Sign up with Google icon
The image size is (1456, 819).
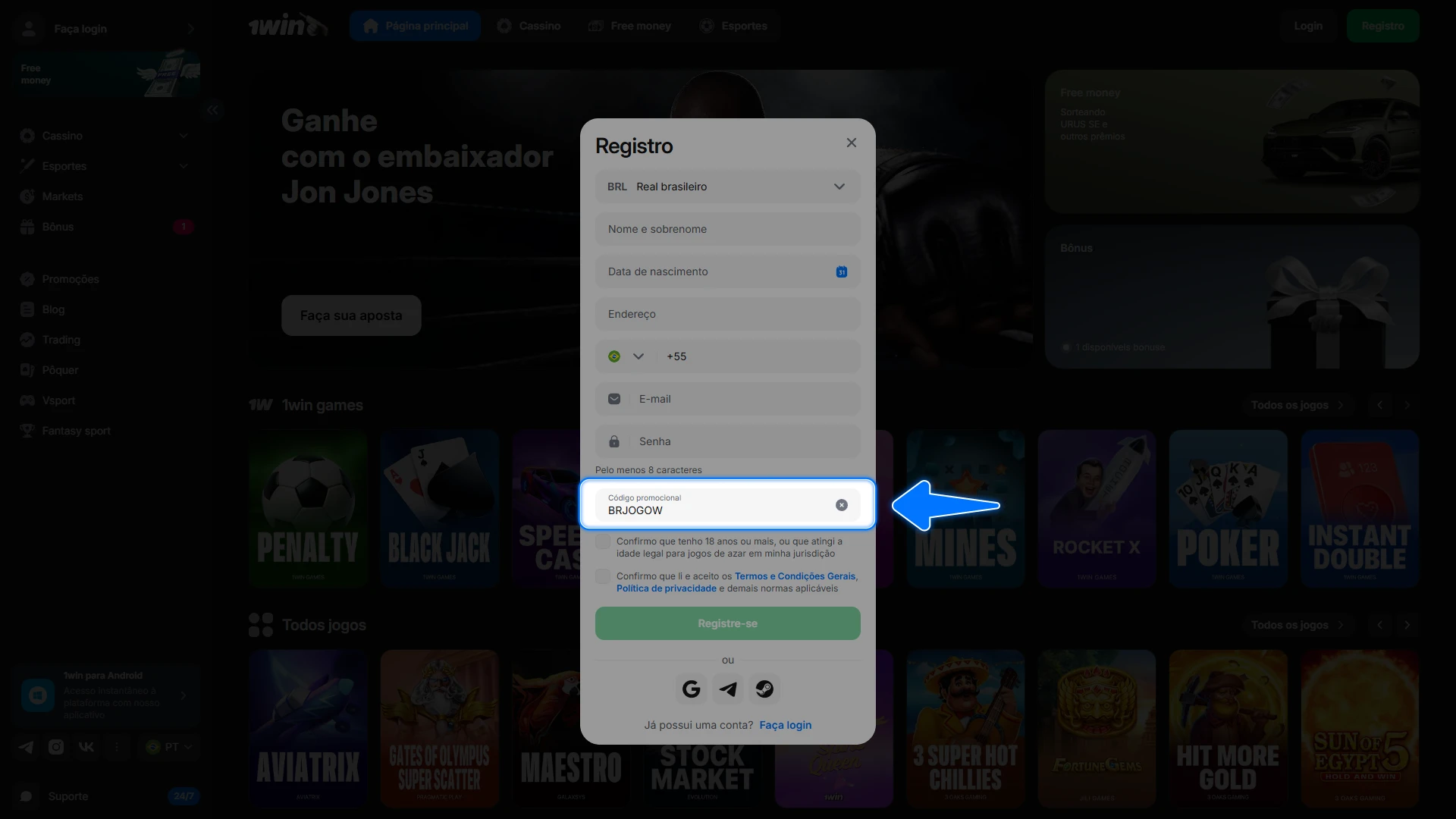click(x=691, y=689)
